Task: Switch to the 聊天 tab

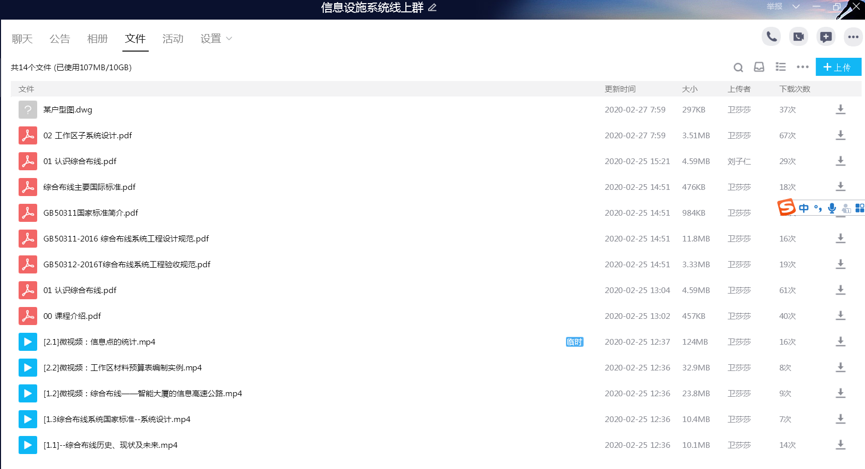Action: (22, 39)
